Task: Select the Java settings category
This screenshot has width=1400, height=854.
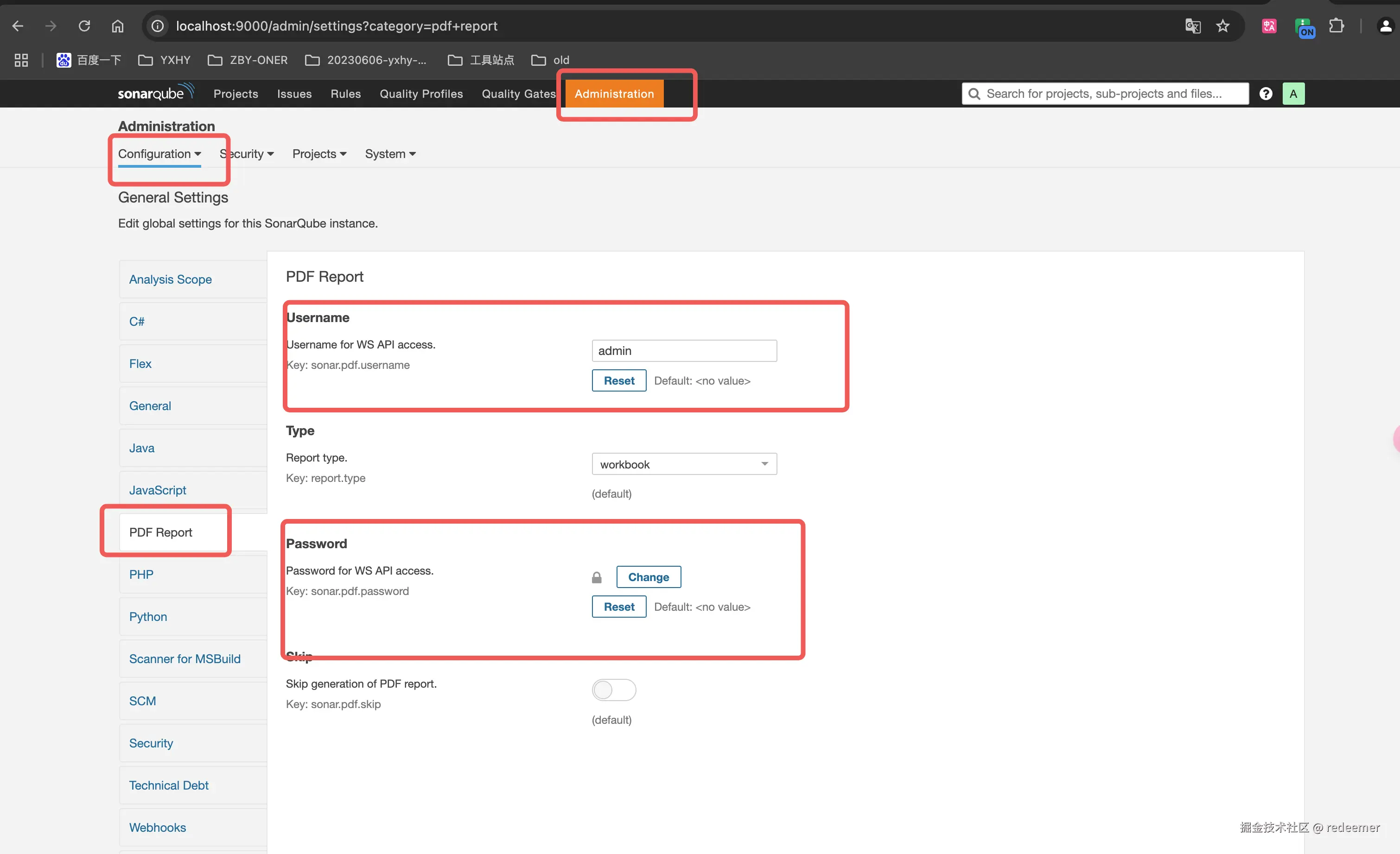Action: pos(141,448)
